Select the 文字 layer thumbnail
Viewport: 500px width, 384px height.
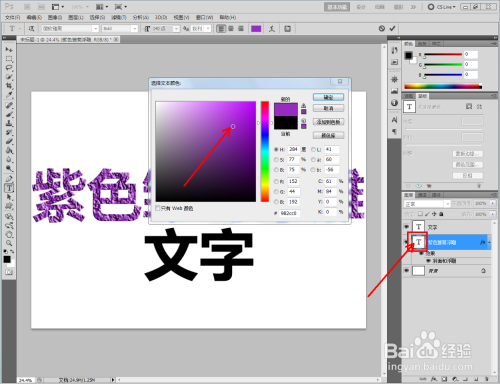(418, 227)
